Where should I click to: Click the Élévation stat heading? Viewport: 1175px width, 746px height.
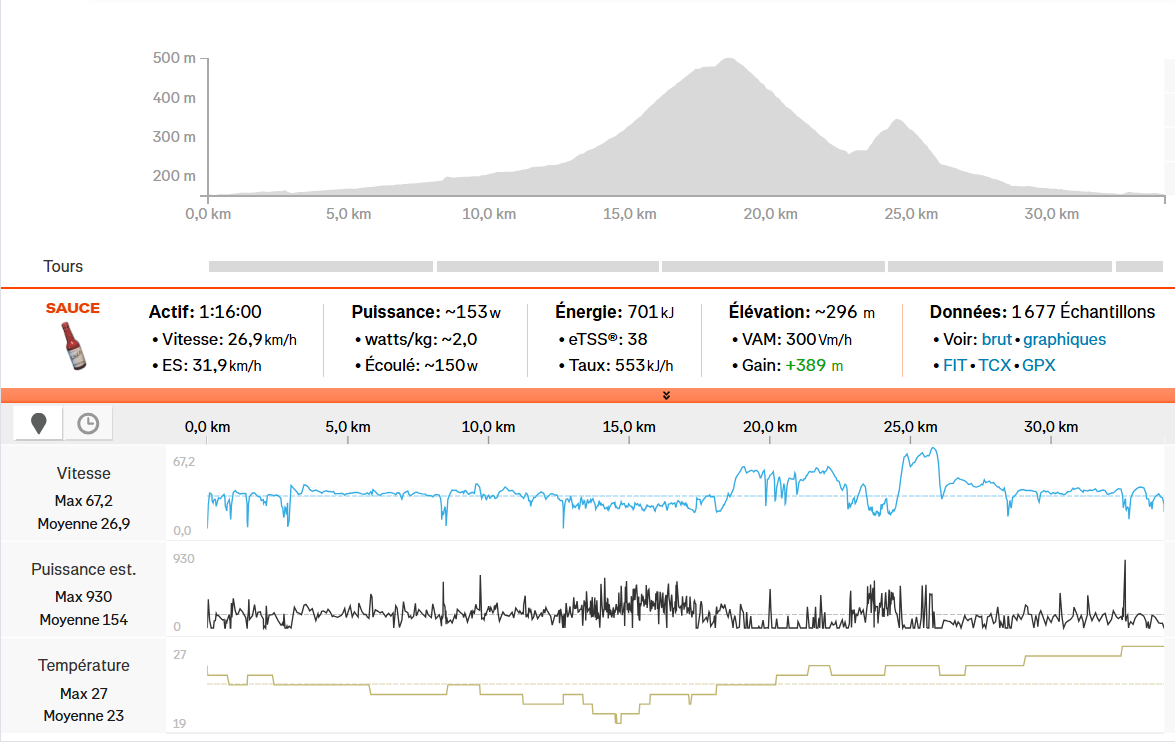pyautogui.click(x=768, y=312)
